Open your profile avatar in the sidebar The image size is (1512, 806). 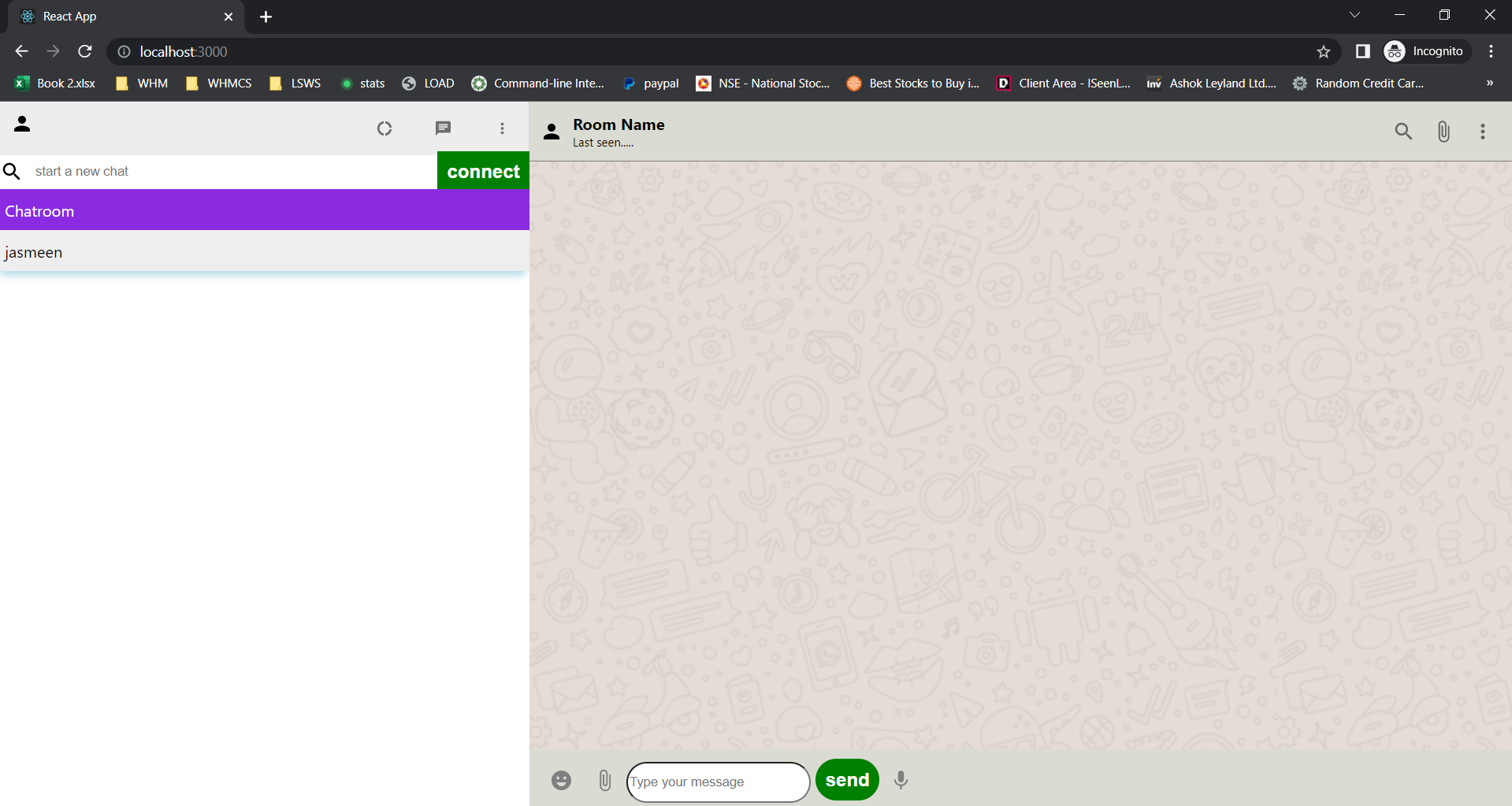(21, 124)
